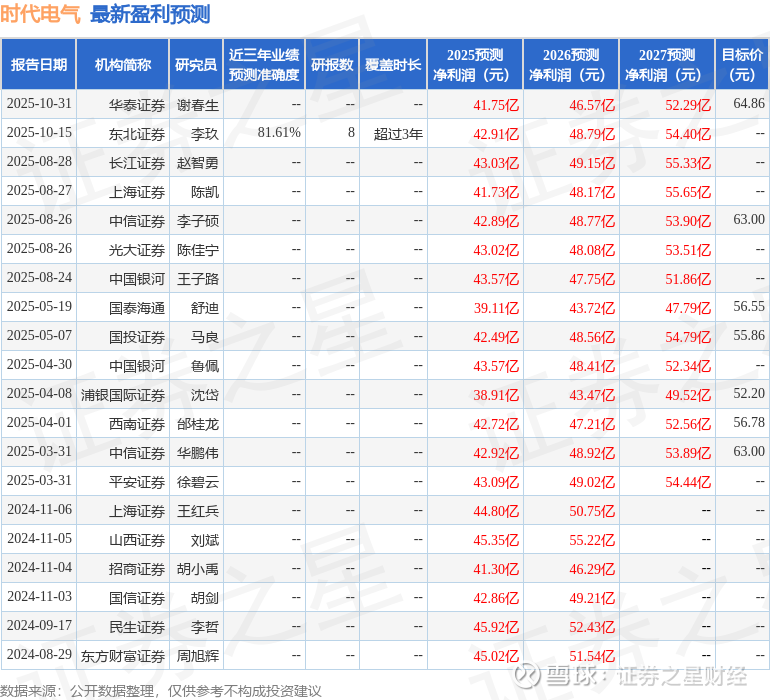
Task: Select the 近三年业绩预测准确度 header
Action: coord(264,64)
